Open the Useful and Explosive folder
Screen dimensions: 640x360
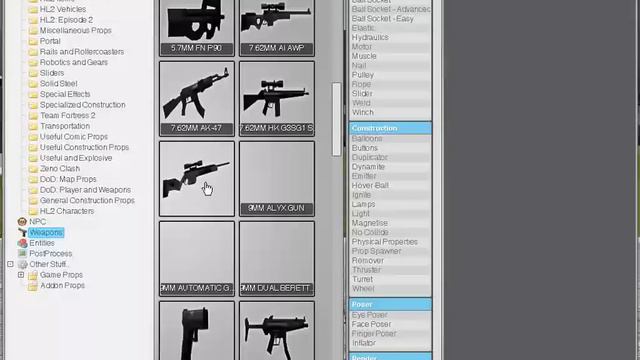(76, 158)
